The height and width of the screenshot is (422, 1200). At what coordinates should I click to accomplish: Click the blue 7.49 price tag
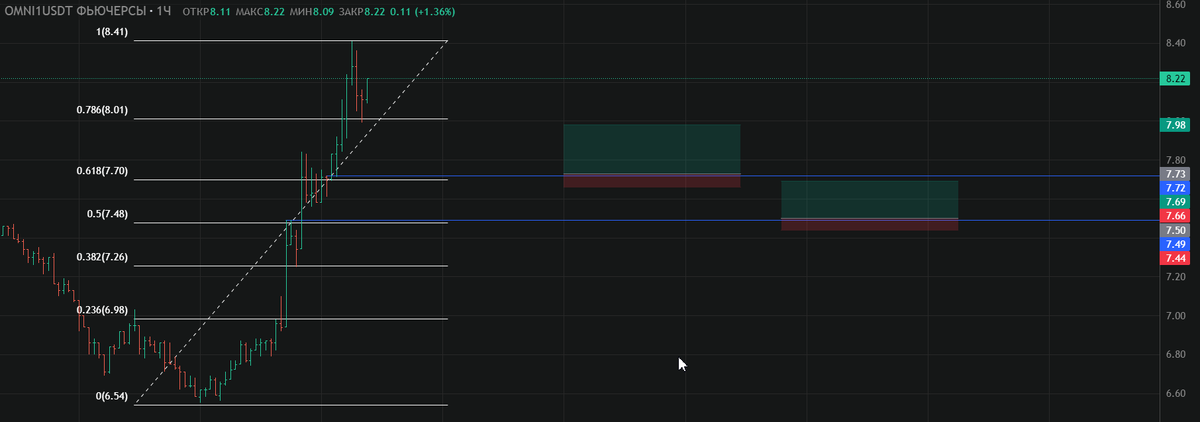pyautogui.click(x=1175, y=244)
